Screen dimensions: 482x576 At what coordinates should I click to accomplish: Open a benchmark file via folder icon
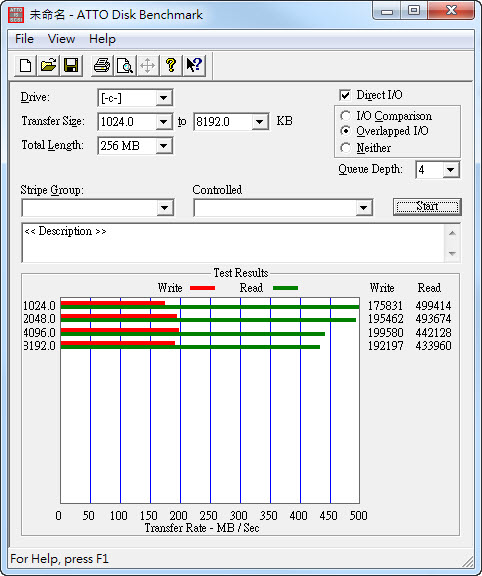[48, 66]
